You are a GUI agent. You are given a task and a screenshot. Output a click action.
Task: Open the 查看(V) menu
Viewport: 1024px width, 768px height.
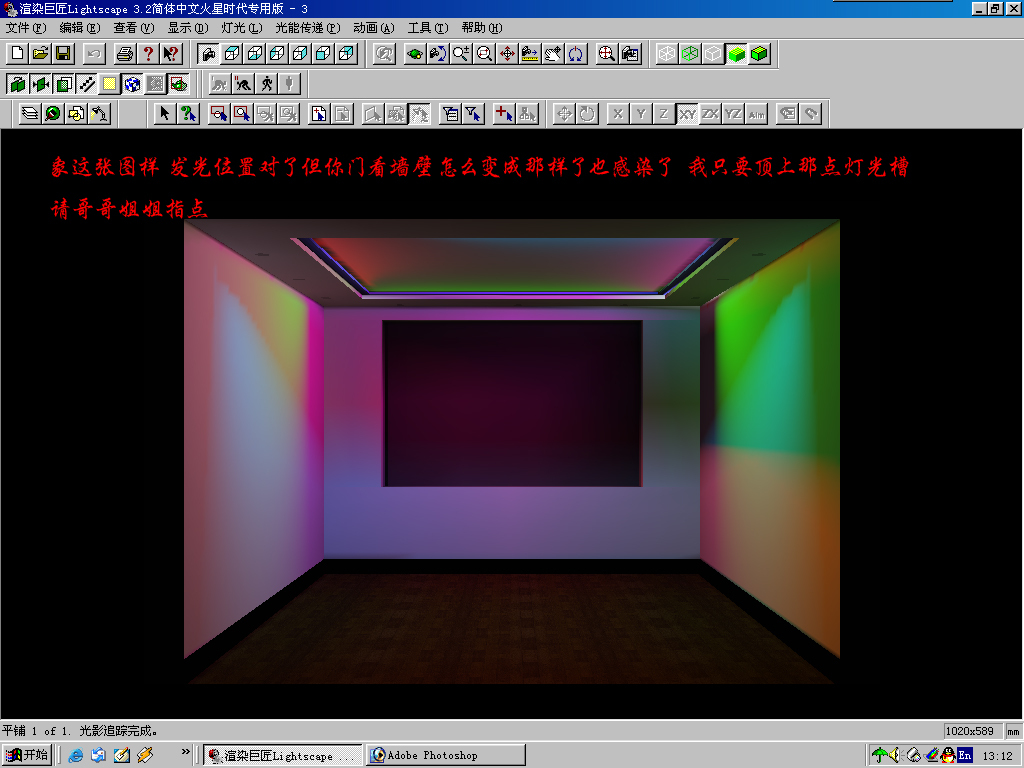[134, 28]
